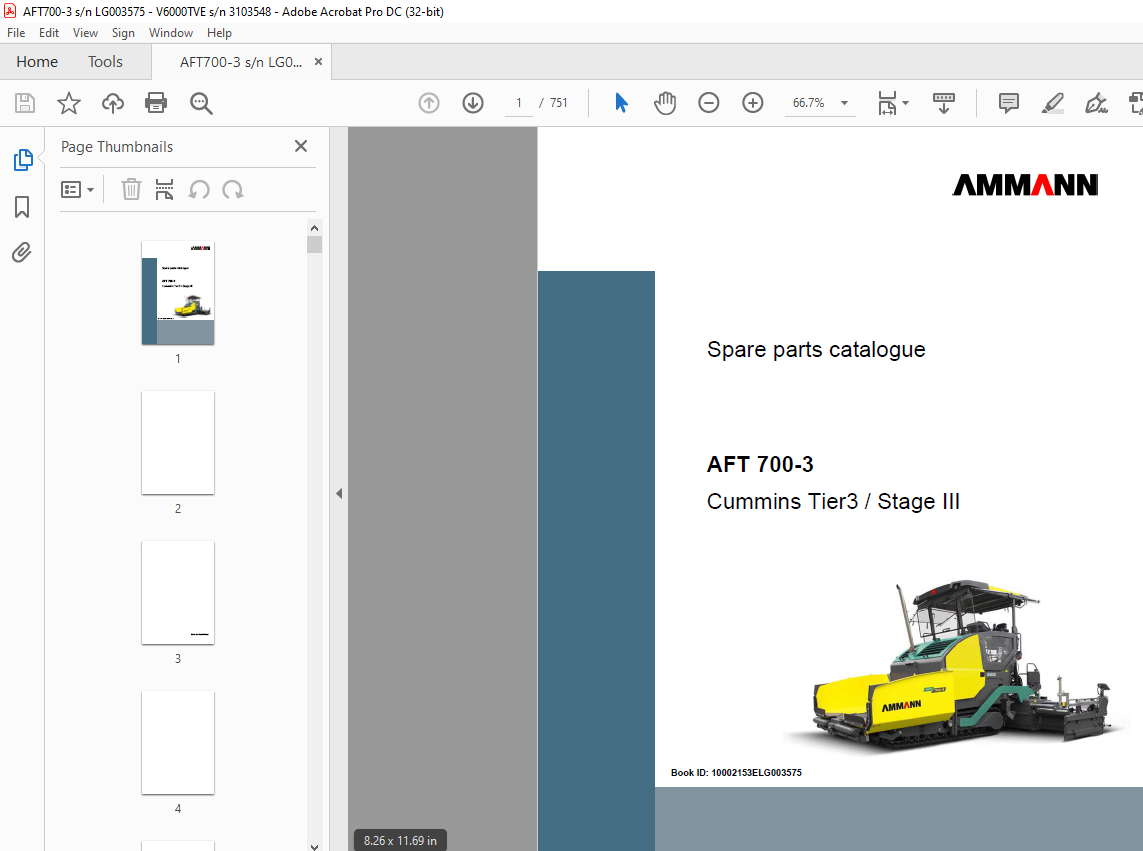Select page 3 thumbnail
The image size is (1143, 851).
point(178,592)
